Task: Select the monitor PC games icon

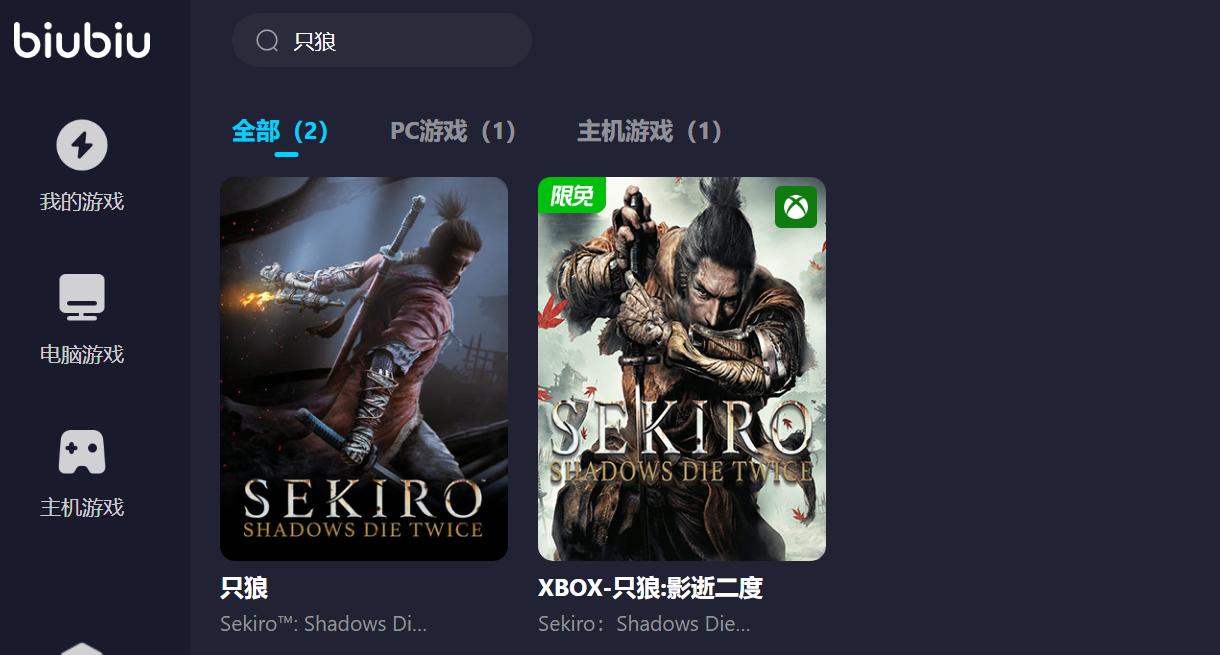Action: coord(82,297)
